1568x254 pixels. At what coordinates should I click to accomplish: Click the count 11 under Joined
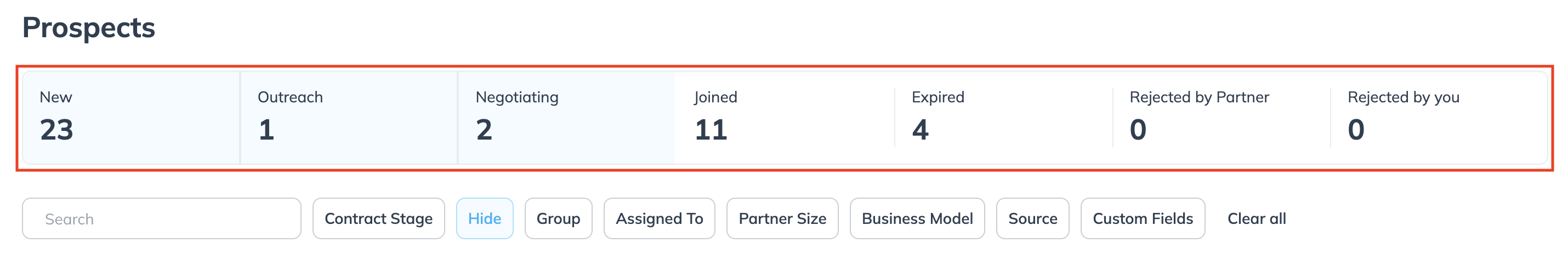coord(711,130)
